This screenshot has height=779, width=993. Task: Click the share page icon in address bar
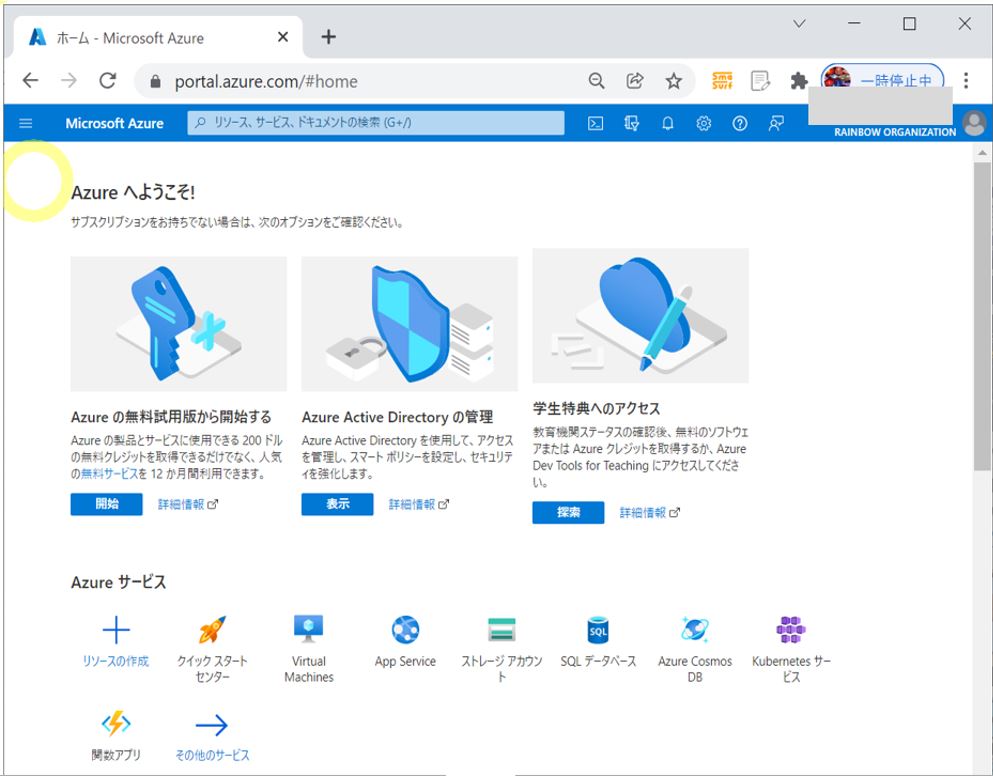[635, 81]
